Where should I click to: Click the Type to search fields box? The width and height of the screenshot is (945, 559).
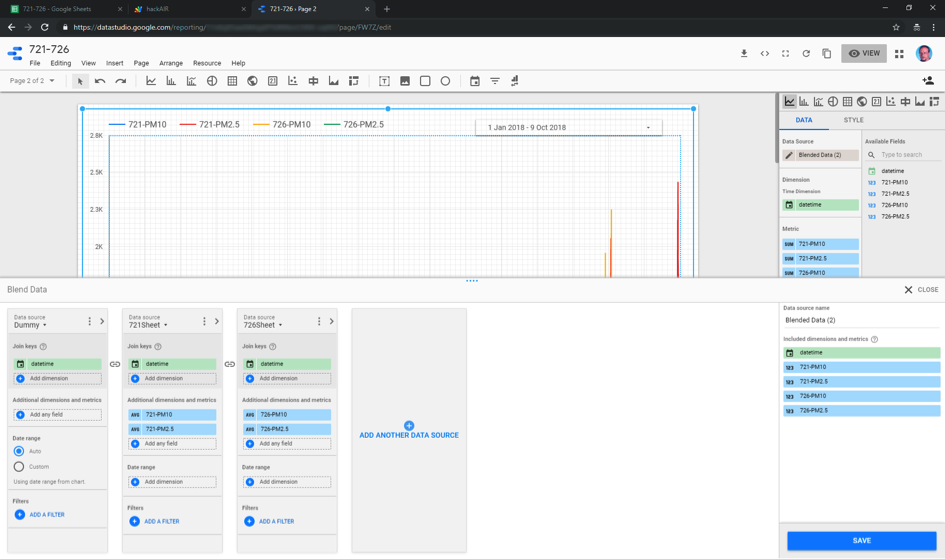[x=902, y=155]
